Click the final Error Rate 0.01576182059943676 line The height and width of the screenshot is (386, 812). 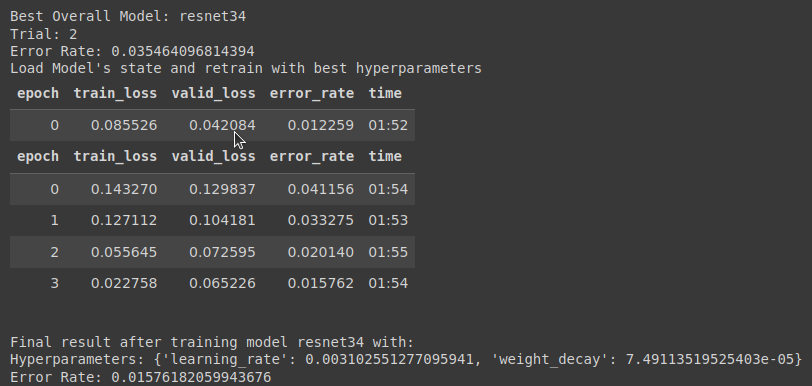140,377
